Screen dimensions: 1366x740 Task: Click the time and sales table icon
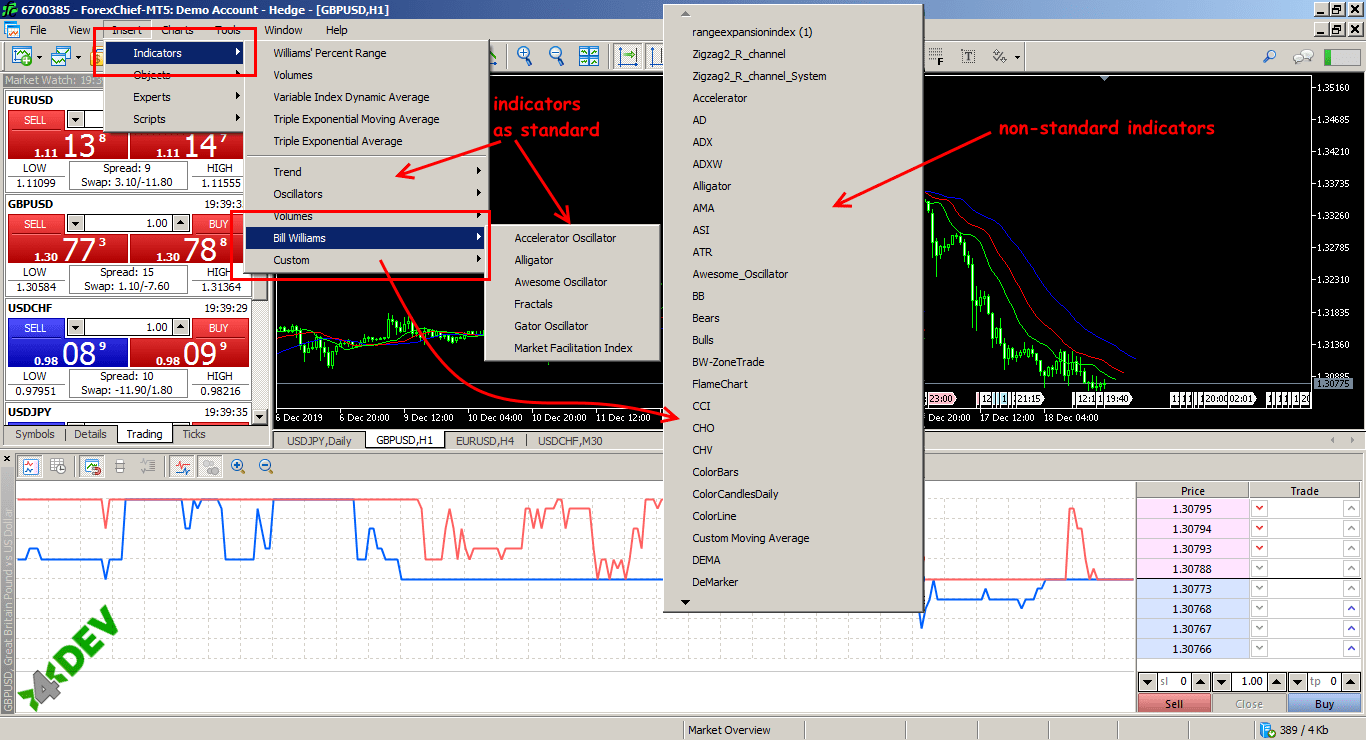[x=58, y=466]
